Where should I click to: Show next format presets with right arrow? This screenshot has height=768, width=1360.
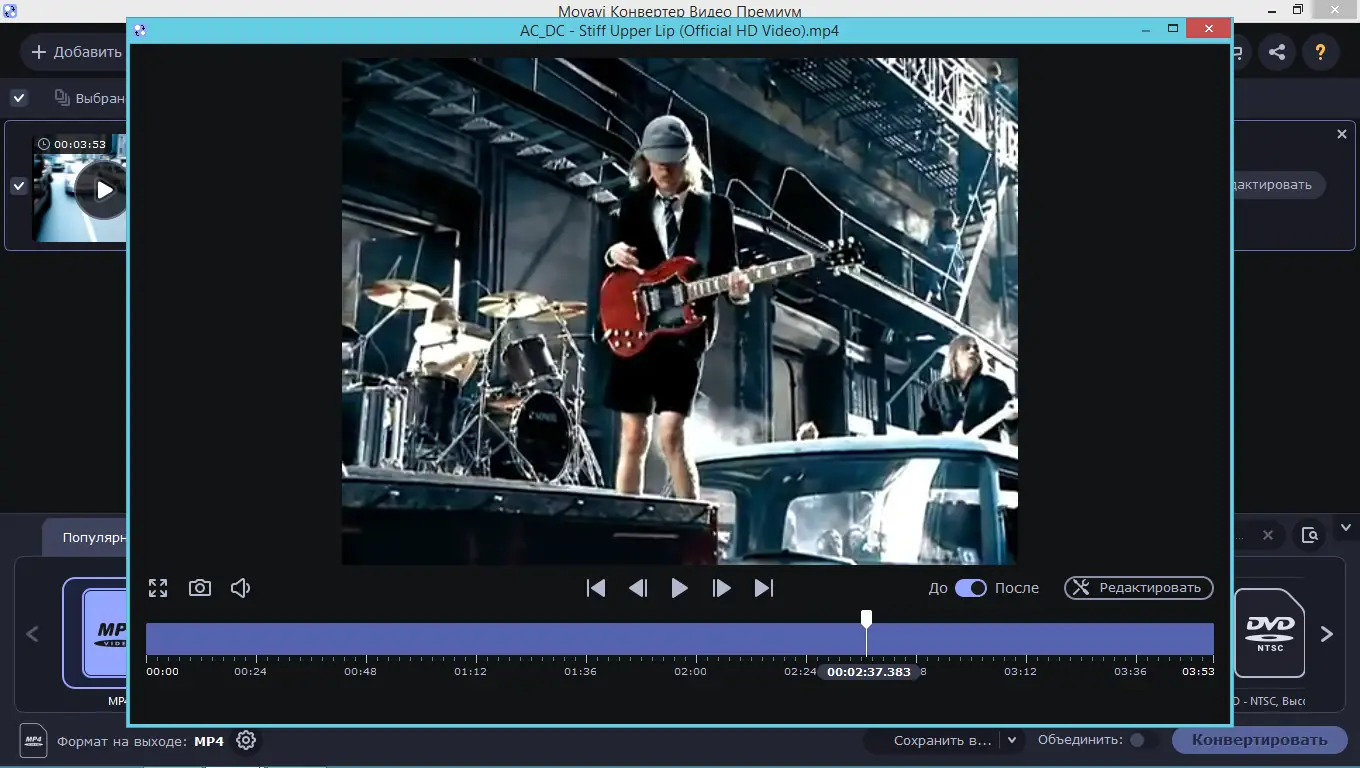click(x=1327, y=634)
